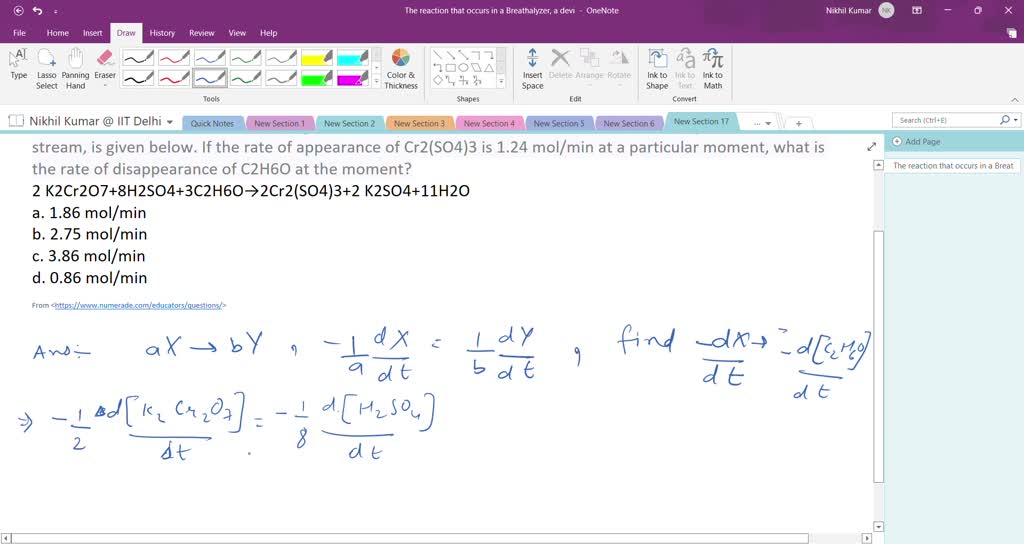The width and height of the screenshot is (1024, 544).
Task: Click the search magnifier icon
Action: [1005, 120]
